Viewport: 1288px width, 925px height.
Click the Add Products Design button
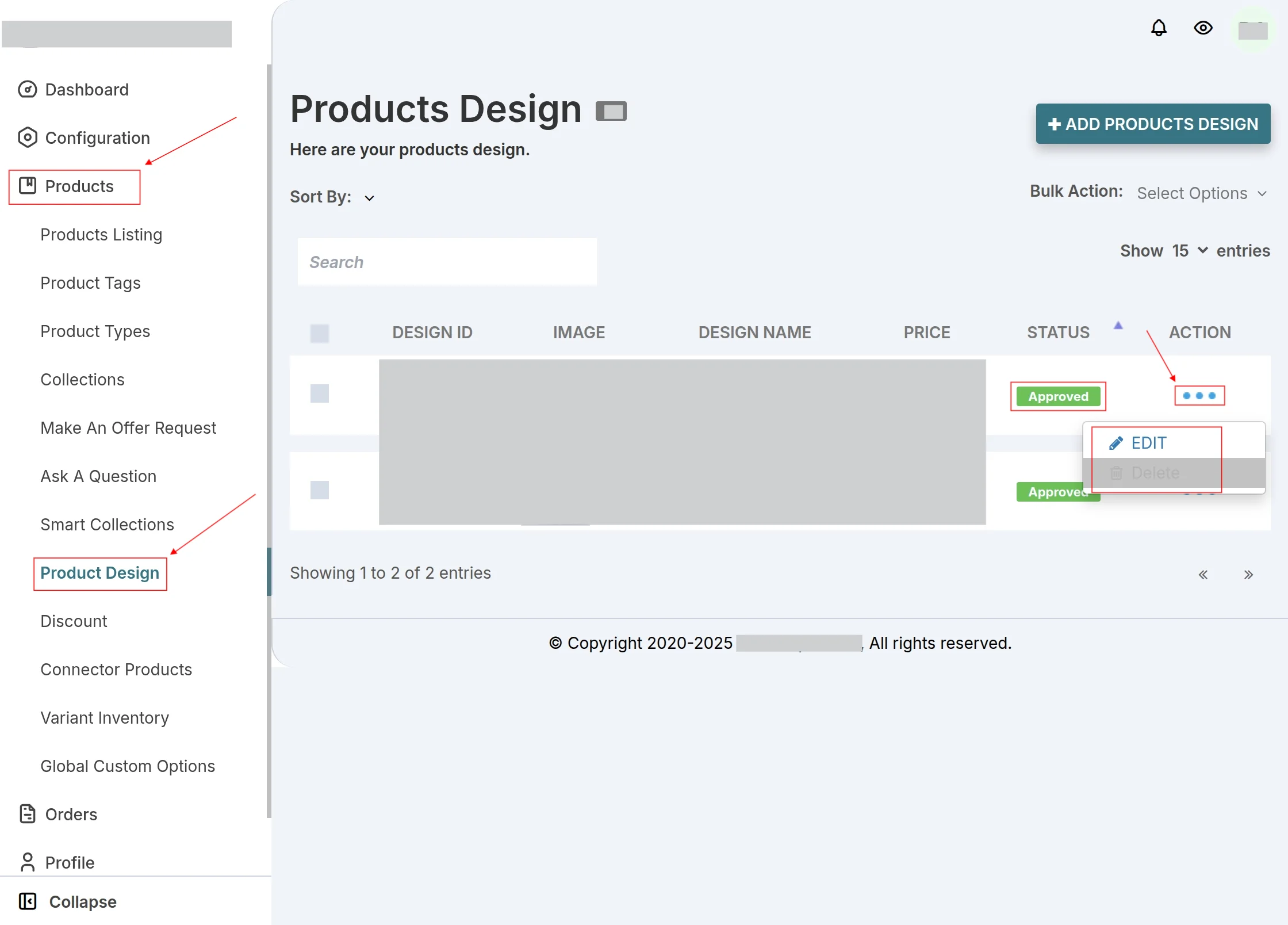pos(1153,124)
